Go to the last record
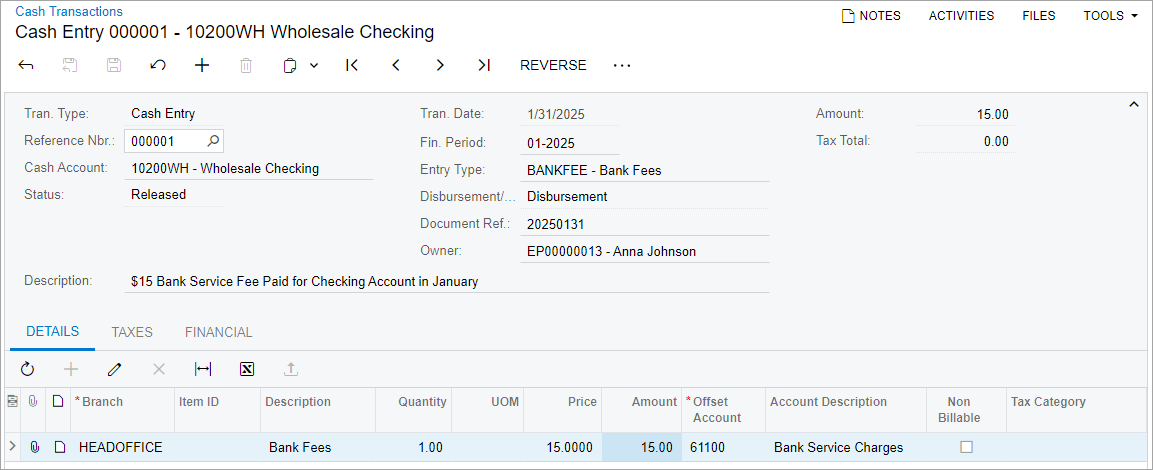This screenshot has width=1153, height=470. pos(484,65)
